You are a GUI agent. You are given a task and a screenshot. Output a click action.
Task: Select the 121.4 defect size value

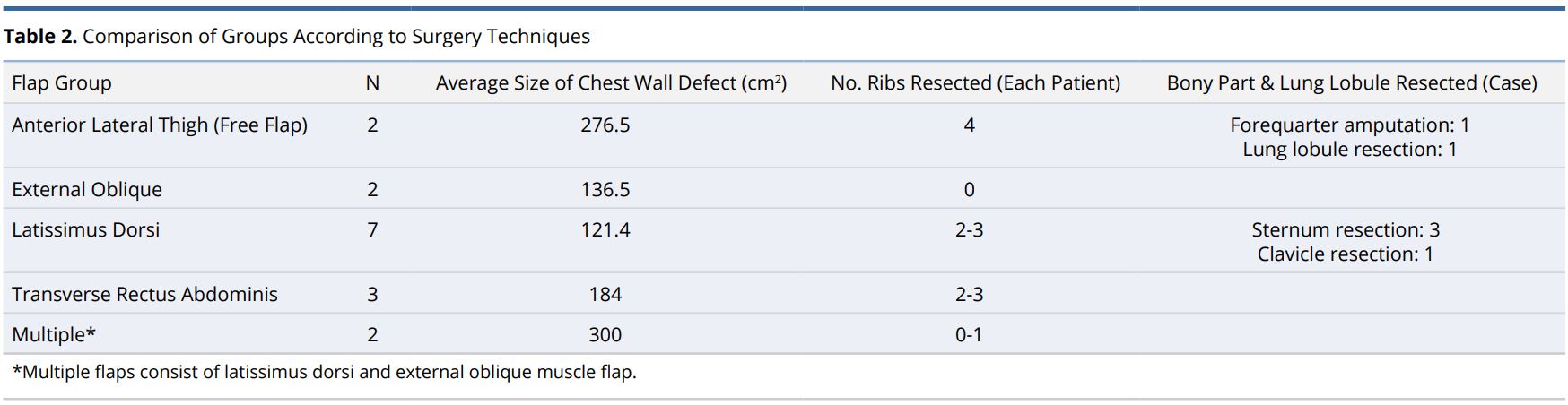605,230
